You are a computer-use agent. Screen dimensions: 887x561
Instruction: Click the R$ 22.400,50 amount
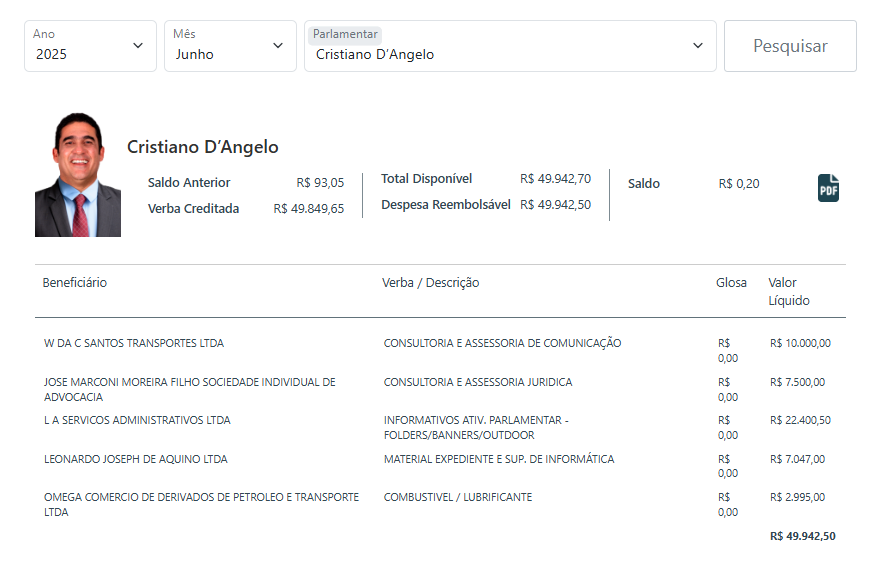click(x=800, y=420)
